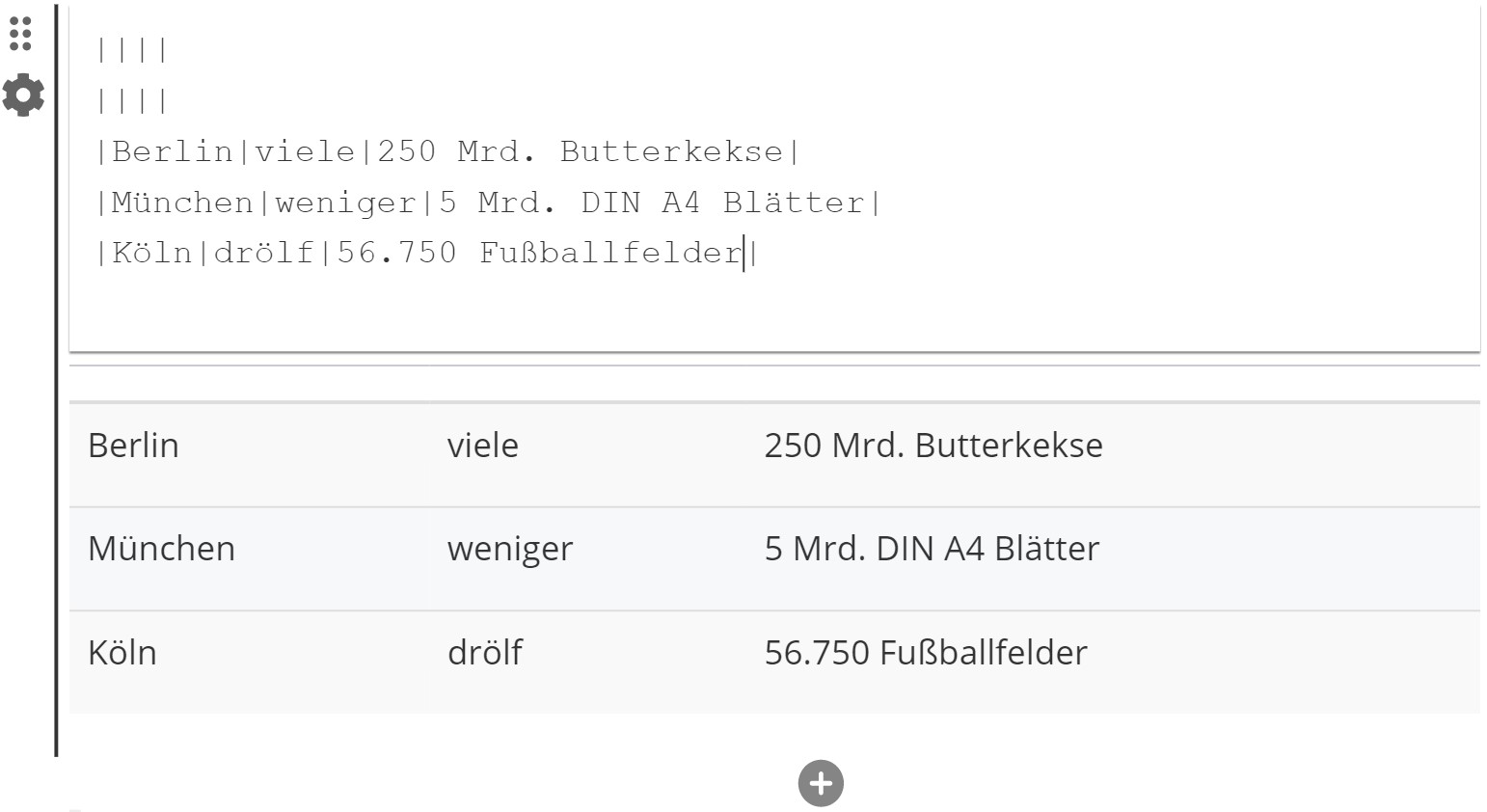This screenshot has height=812, width=1487.
Task: Click the drag handle dots icon
Action: tap(20, 34)
